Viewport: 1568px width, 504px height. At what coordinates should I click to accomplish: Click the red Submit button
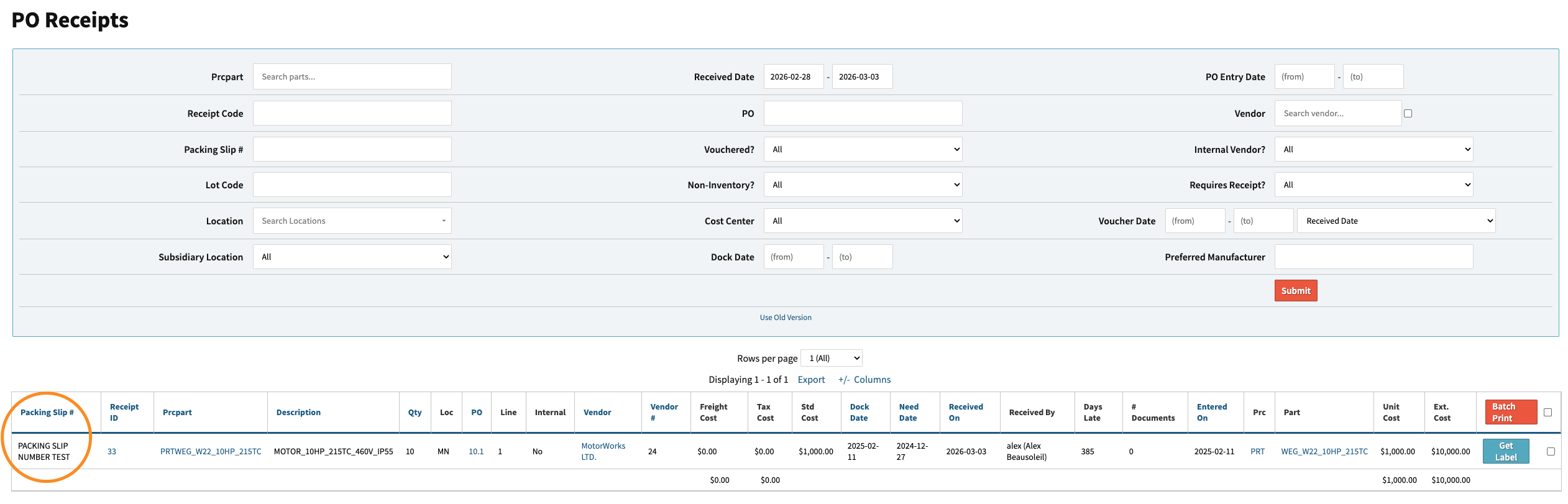pos(1295,290)
